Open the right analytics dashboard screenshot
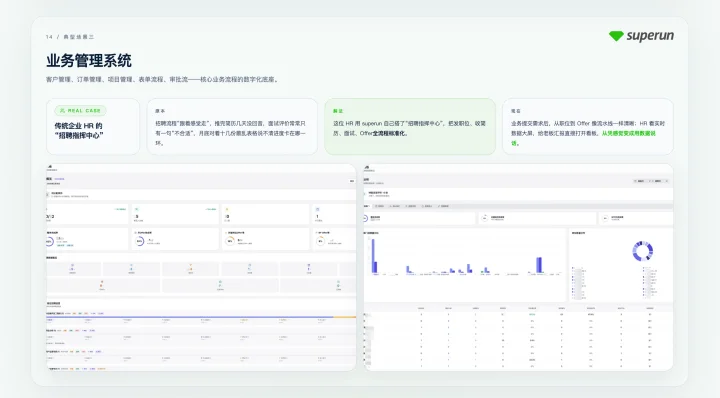This screenshot has width=720, height=398. click(x=518, y=267)
